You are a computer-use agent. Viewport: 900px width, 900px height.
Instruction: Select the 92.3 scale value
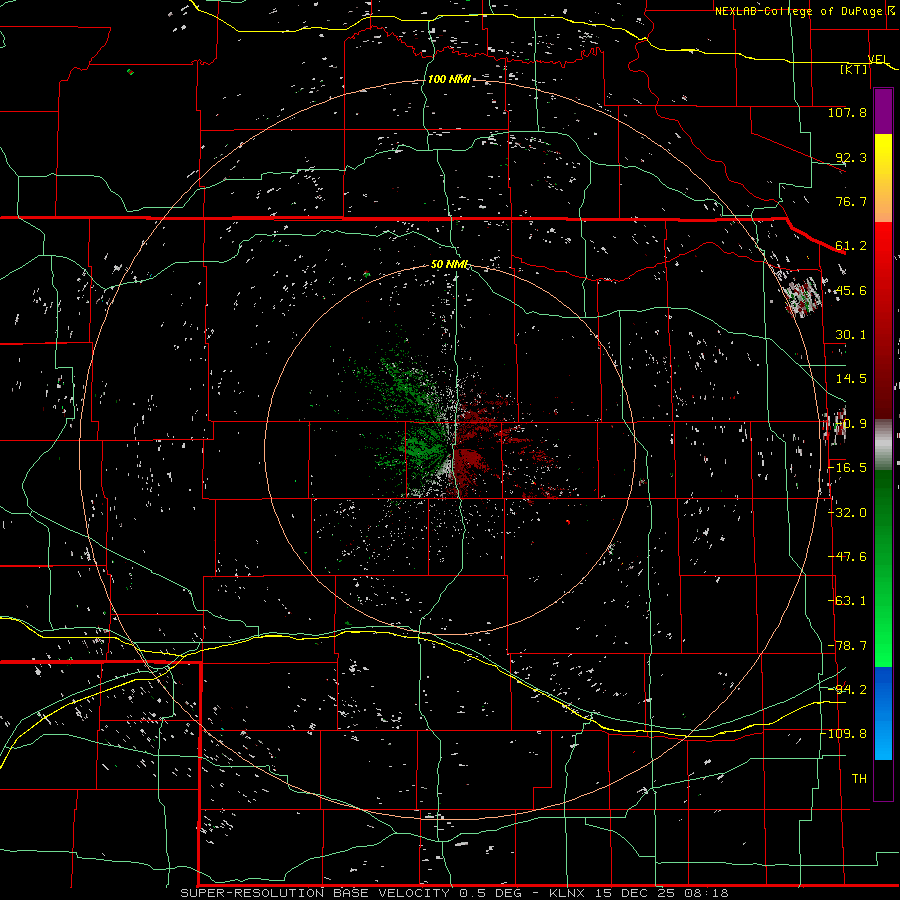[x=851, y=157]
